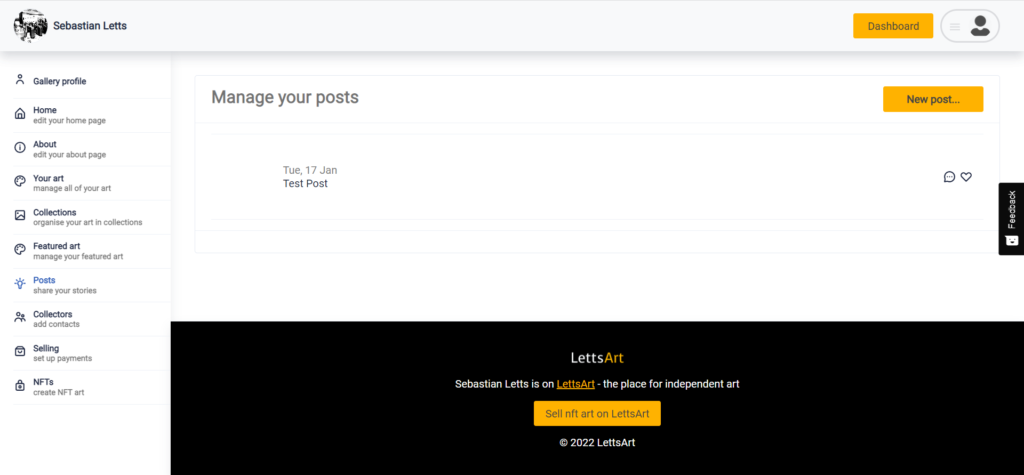Click the user profile silhouette icon
Viewport: 1024px width, 475px height.
(980, 26)
